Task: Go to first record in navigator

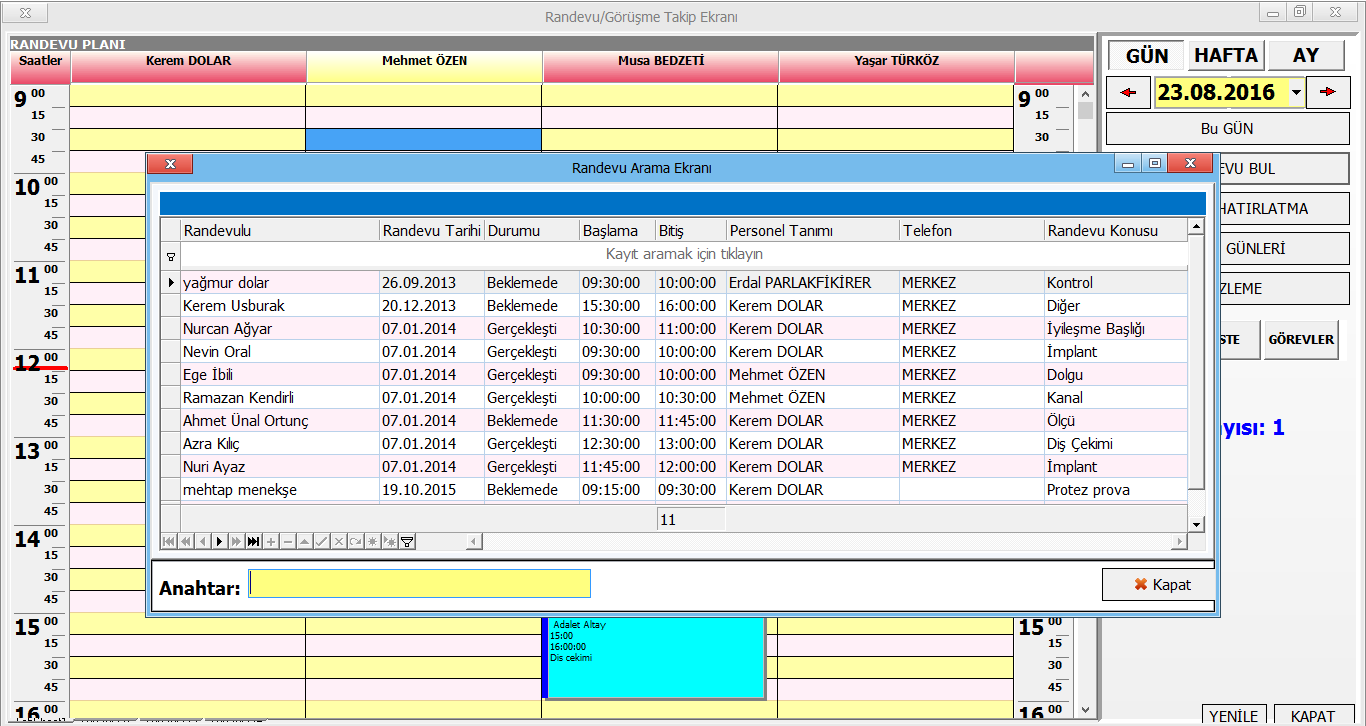Action: pyautogui.click(x=169, y=541)
